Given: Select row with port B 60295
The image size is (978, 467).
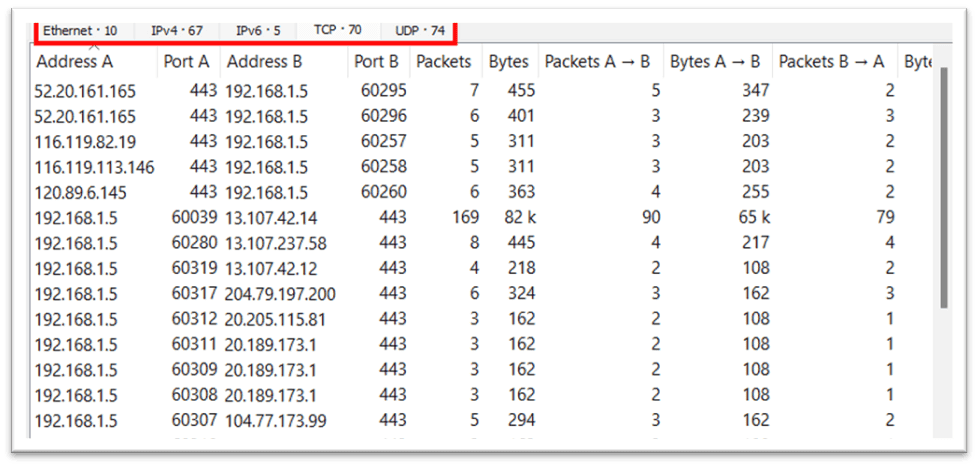Looking at the screenshot, I should 480,91.
